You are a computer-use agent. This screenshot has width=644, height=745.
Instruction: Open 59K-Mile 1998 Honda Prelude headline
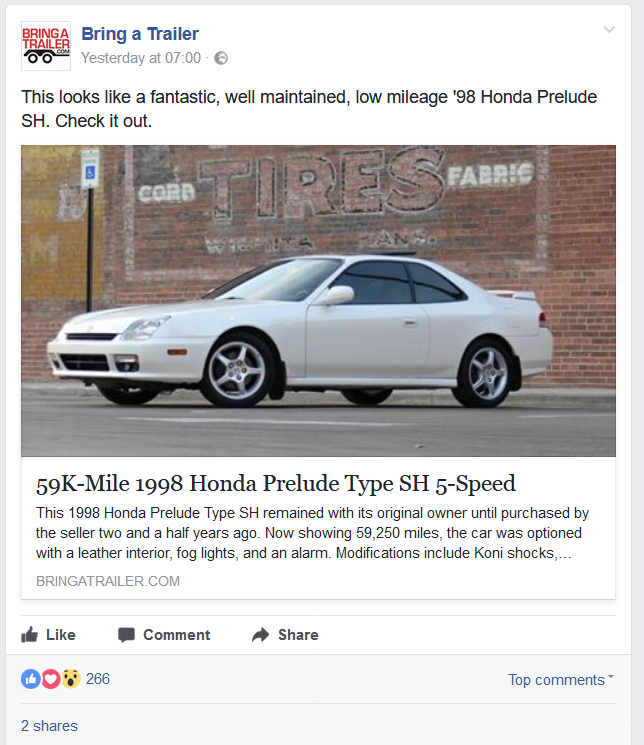[x=276, y=484]
